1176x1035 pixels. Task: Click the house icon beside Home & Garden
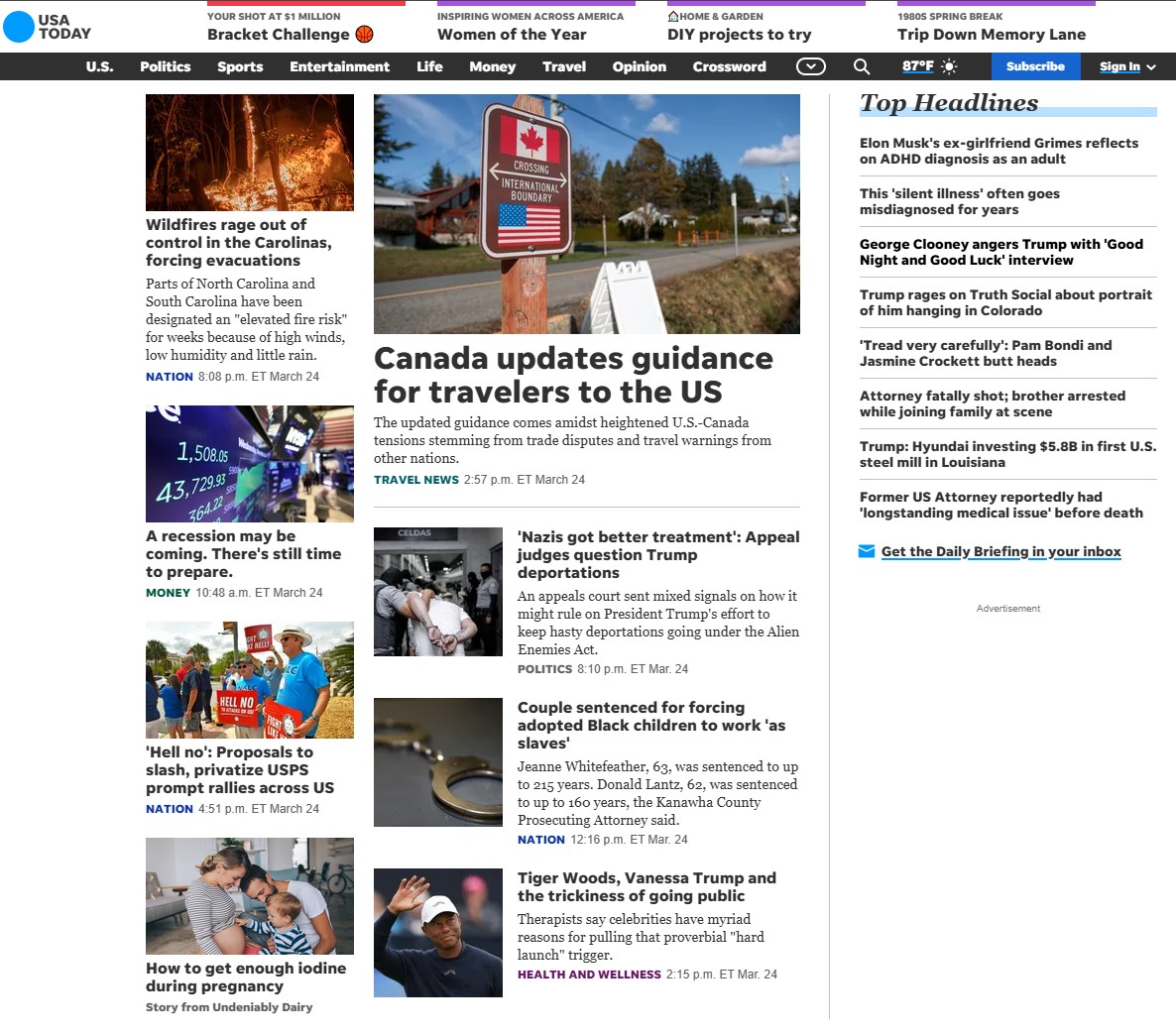[x=672, y=17]
